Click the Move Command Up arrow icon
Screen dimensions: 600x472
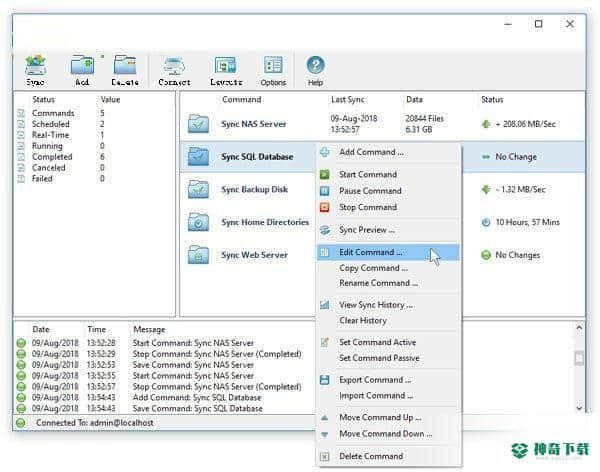324,418
